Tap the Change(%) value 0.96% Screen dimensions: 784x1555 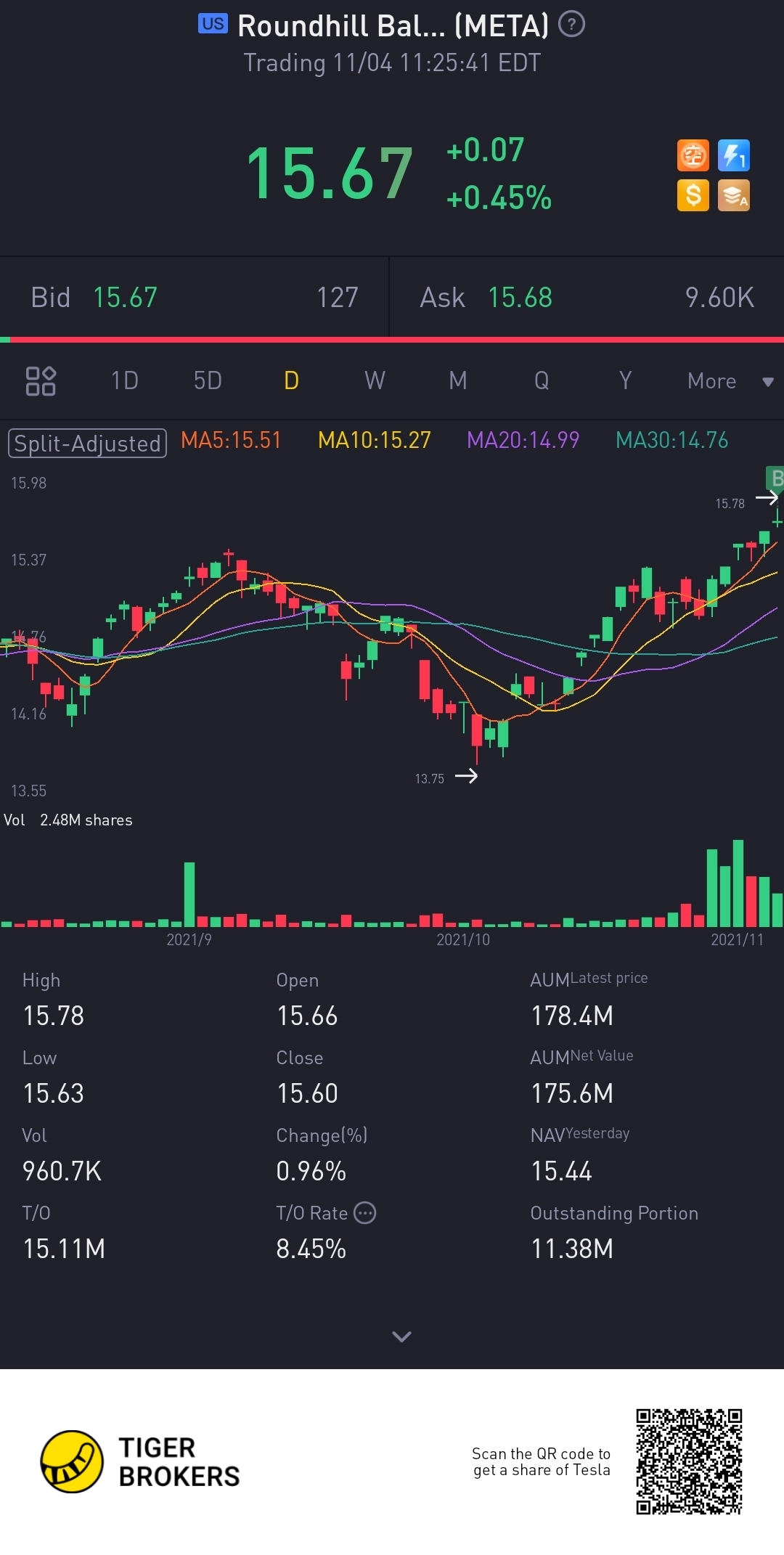[x=311, y=1171]
